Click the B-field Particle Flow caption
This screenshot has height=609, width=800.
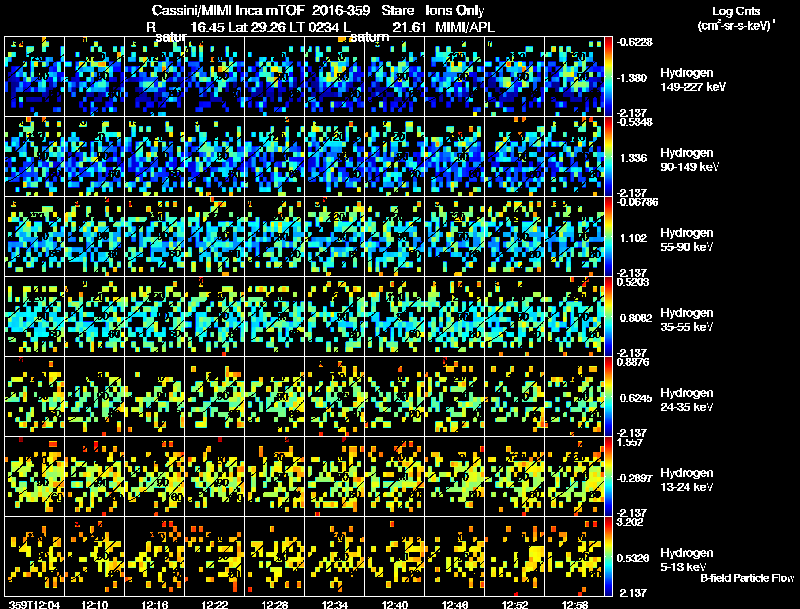747,578
